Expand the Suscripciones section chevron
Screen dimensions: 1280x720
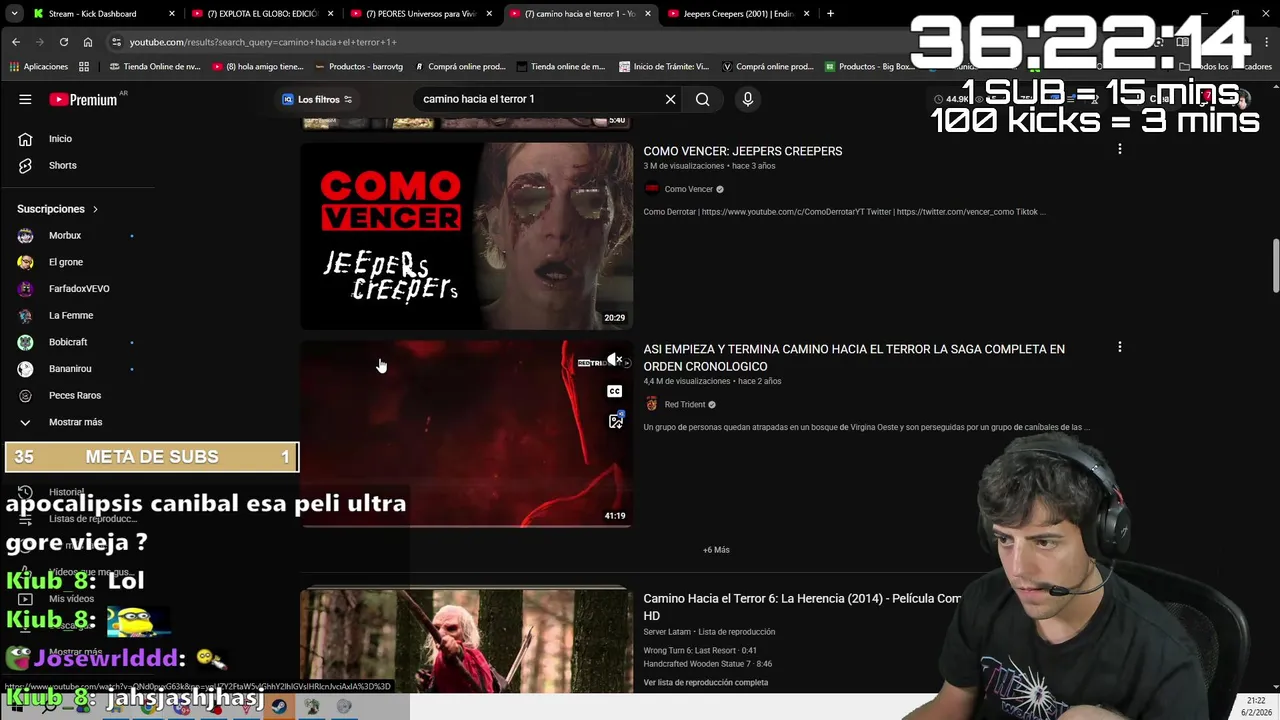pyautogui.click(x=95, y=209)
